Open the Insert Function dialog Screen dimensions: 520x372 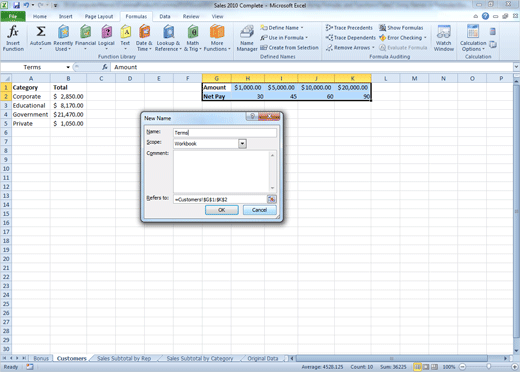(x=13, y=38)
